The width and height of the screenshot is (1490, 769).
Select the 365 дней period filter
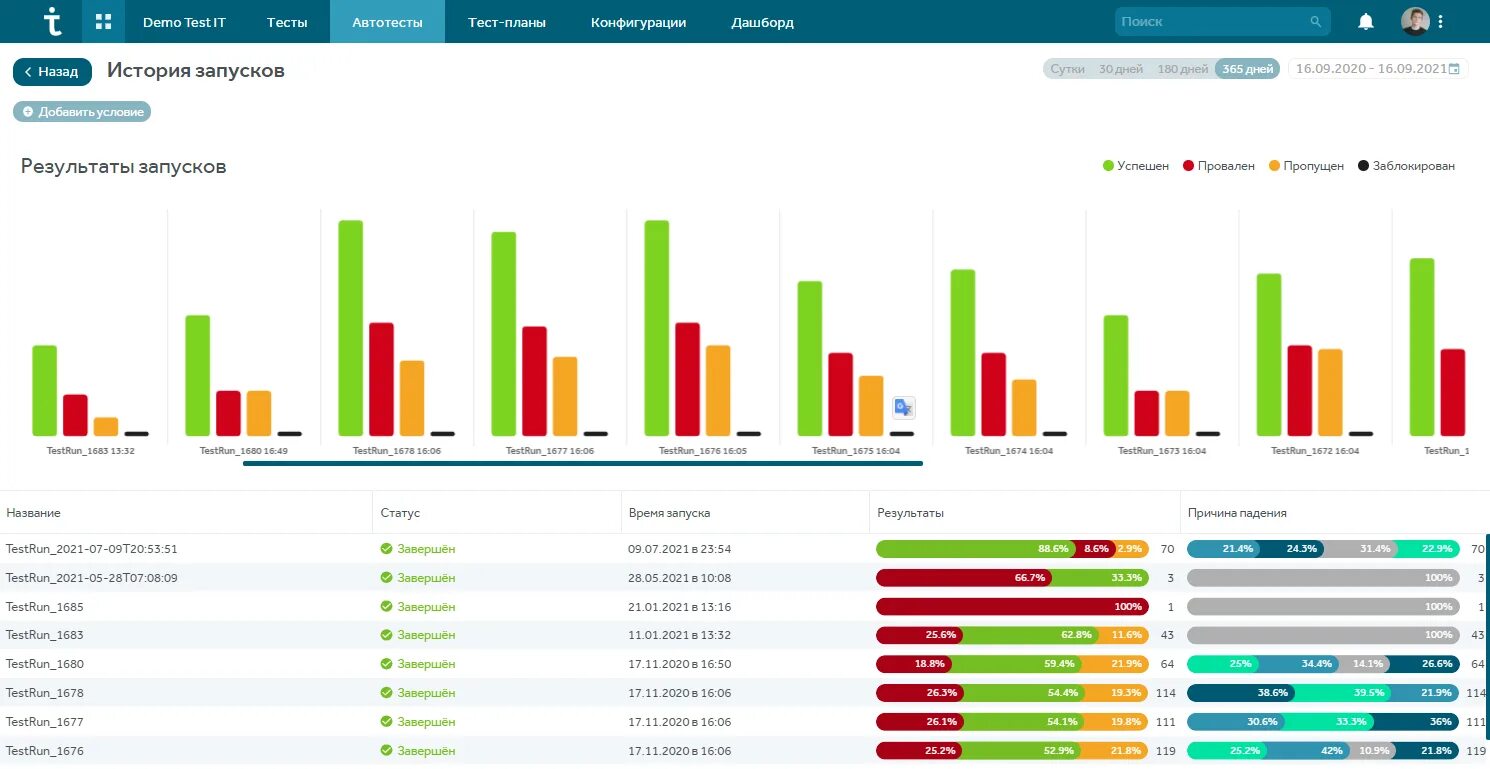[x=1247, y=69]
